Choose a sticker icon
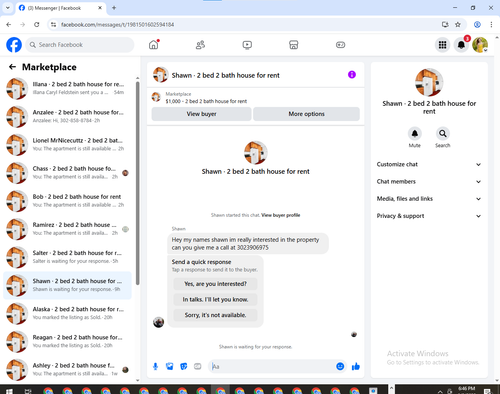This screenshot has width=500, height=394. [184, 367]
